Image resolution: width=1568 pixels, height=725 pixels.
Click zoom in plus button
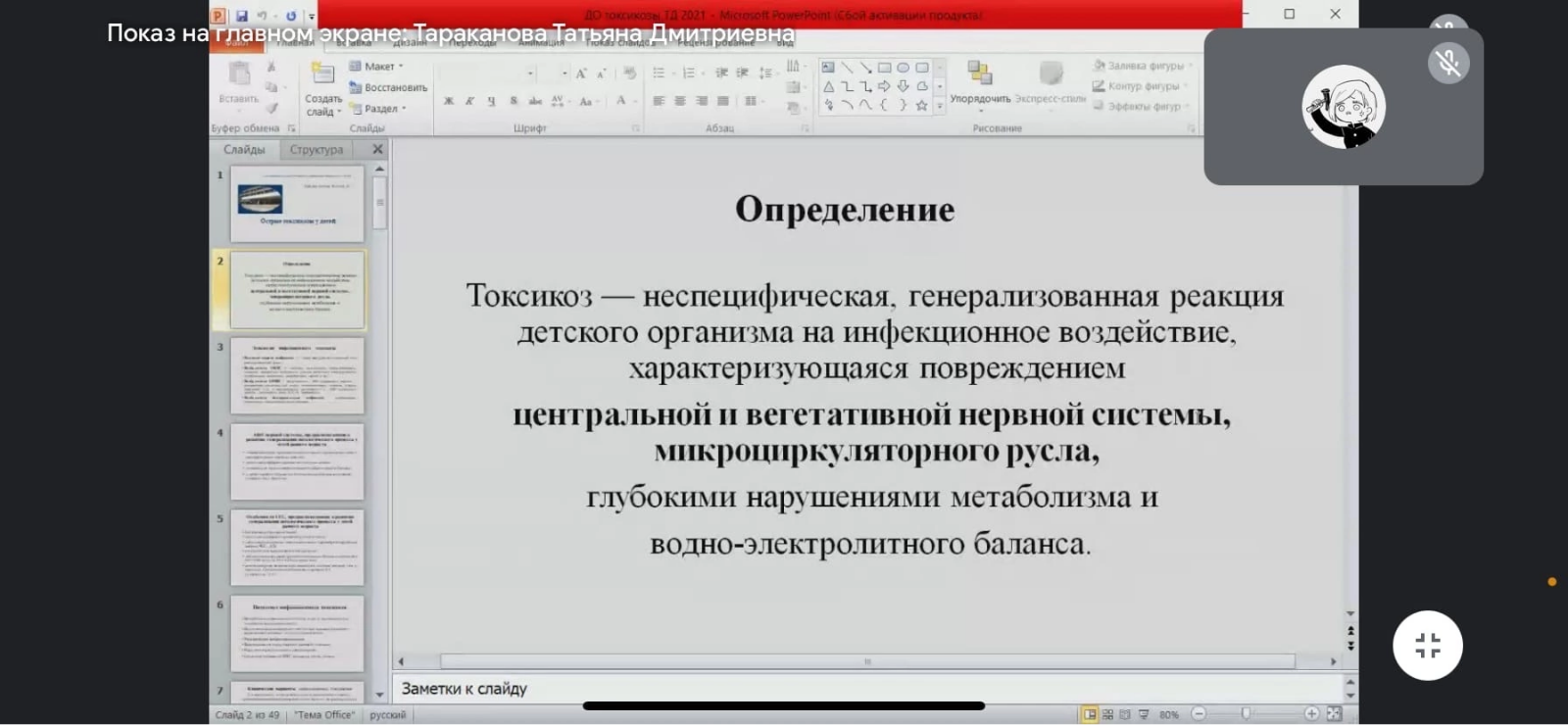[x=1311, y=714]
